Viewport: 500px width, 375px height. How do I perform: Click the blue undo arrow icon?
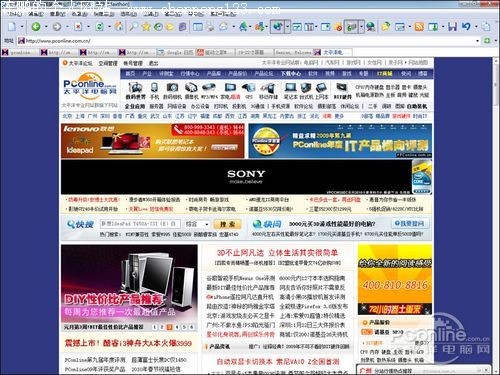(x=466, y=26)
